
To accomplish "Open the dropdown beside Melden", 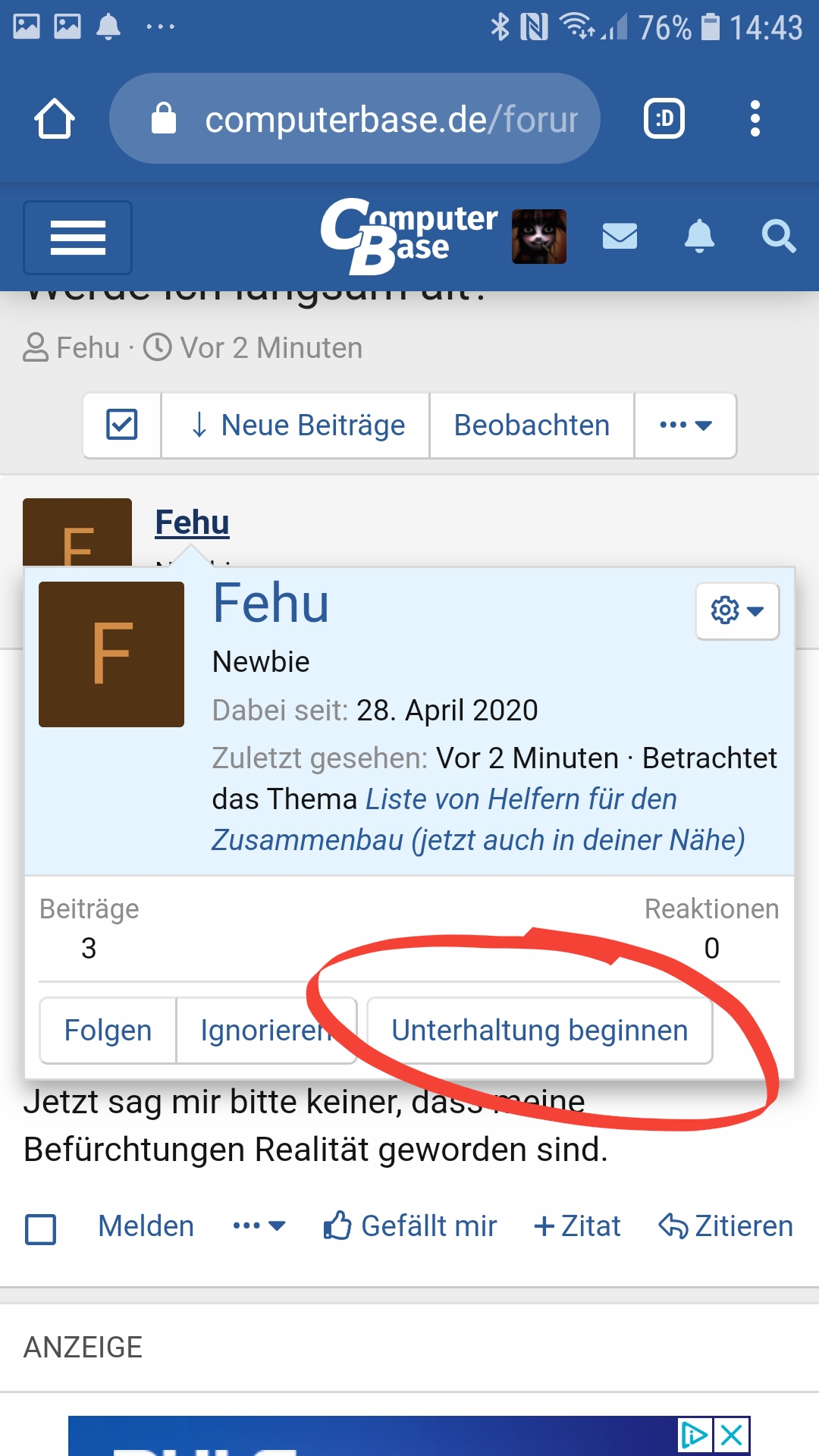I will tap(258, 1224).
